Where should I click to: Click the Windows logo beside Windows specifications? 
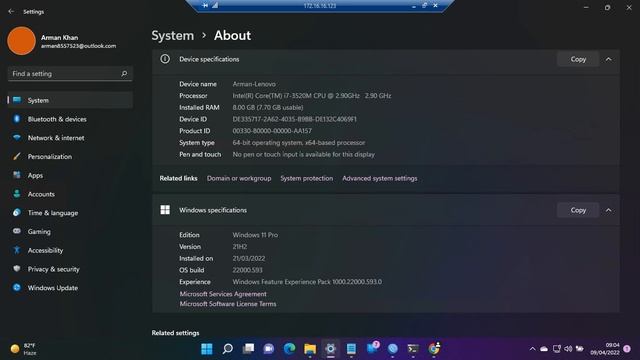pyautogui.click(x=165, y=210)
